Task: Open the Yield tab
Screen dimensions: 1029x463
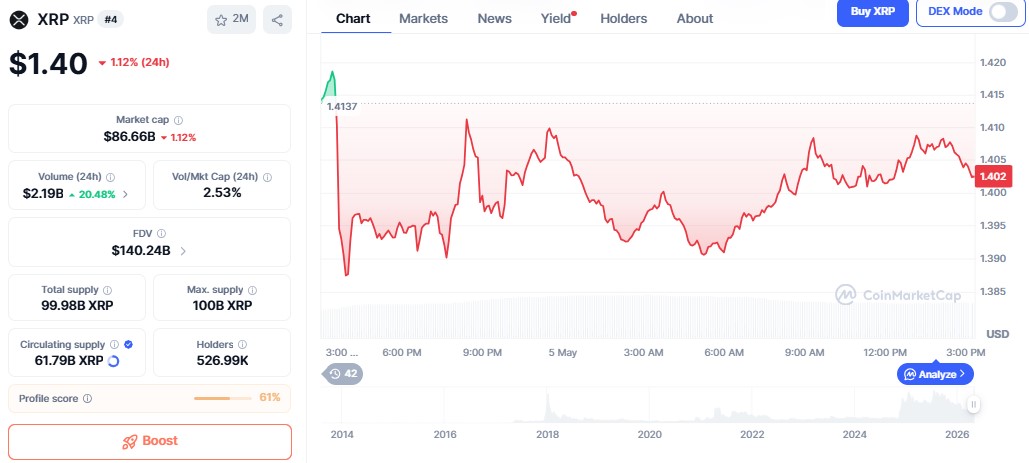Action: pos(557,18)
